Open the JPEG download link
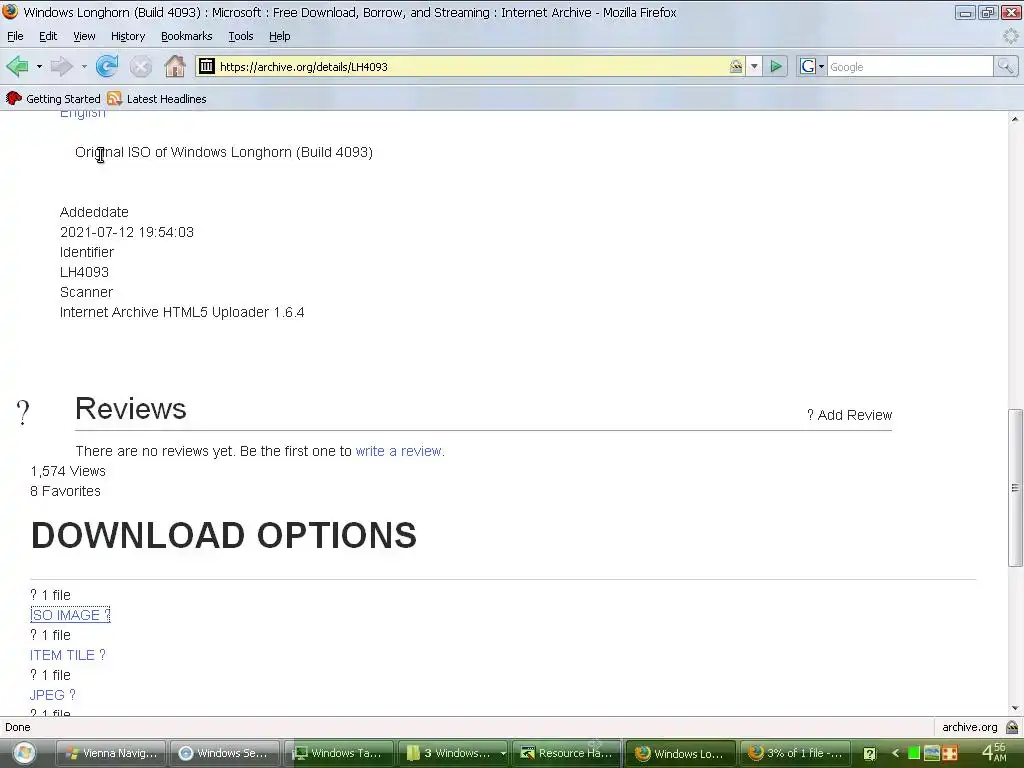Image resolution: width=1024 pixels, height=768 pixels. [52, 695]
